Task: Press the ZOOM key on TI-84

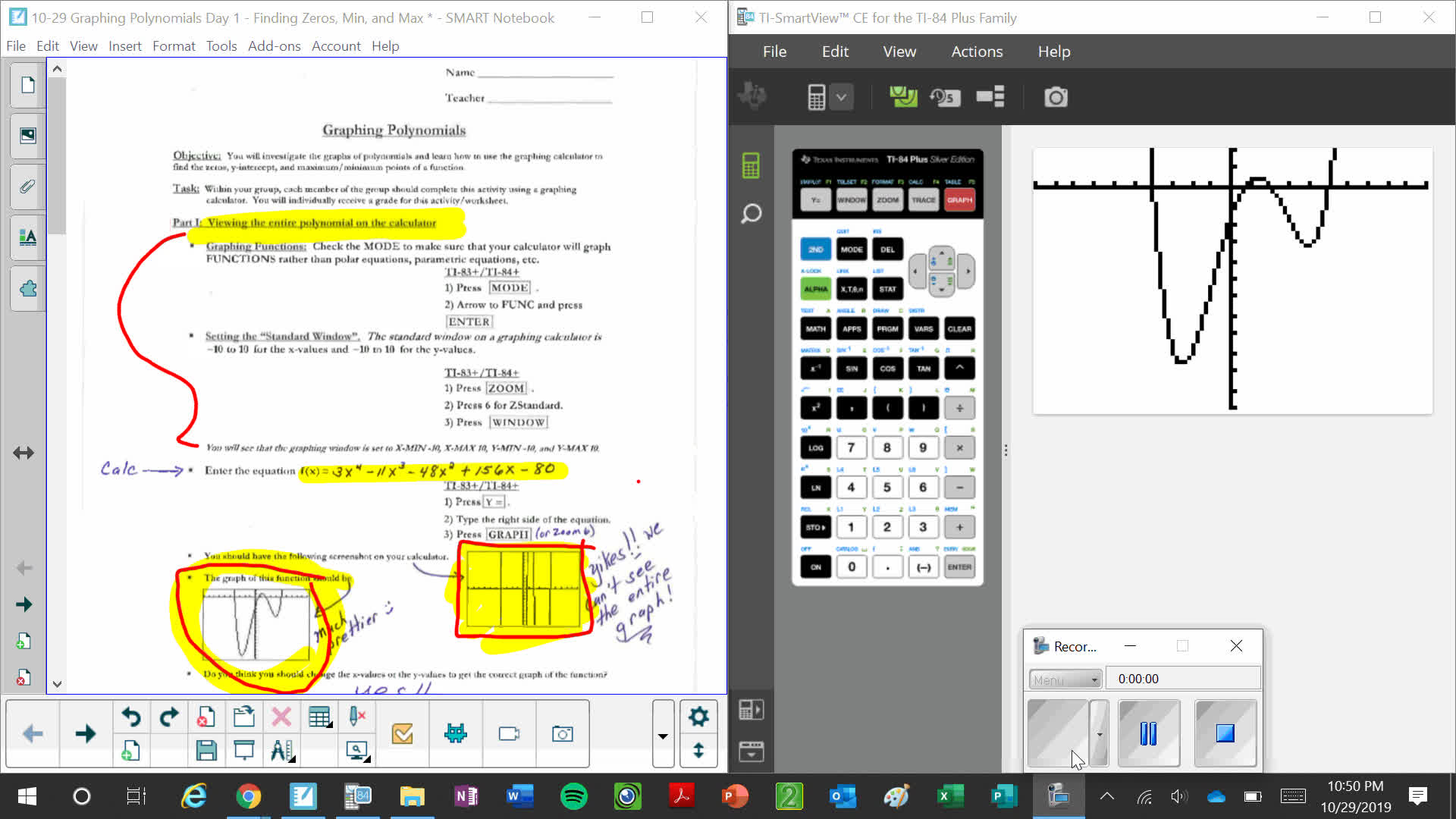Action: point(887,200)
